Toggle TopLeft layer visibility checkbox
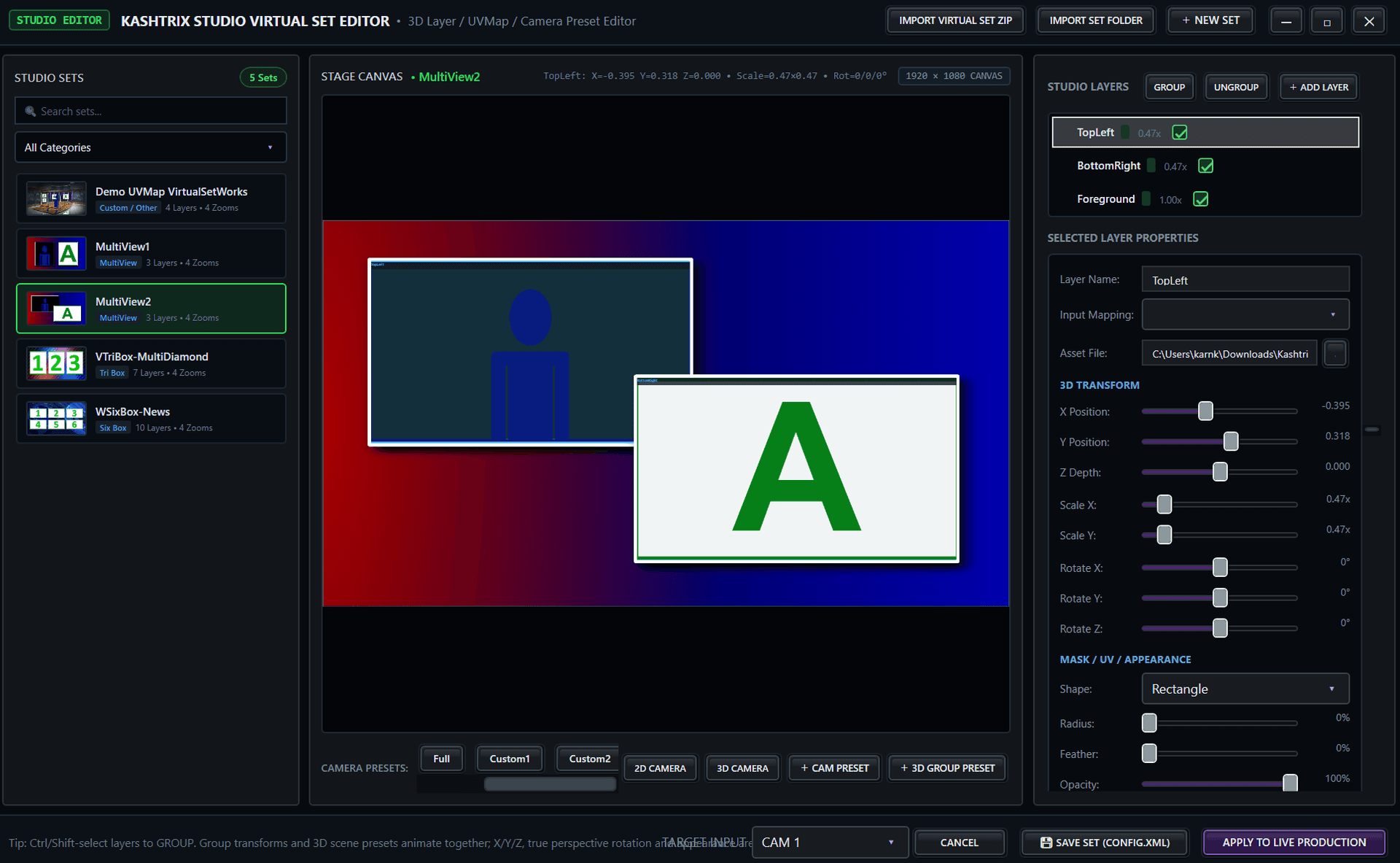Viewport: 1400px width, 863px height. [x=1180, y=133]
